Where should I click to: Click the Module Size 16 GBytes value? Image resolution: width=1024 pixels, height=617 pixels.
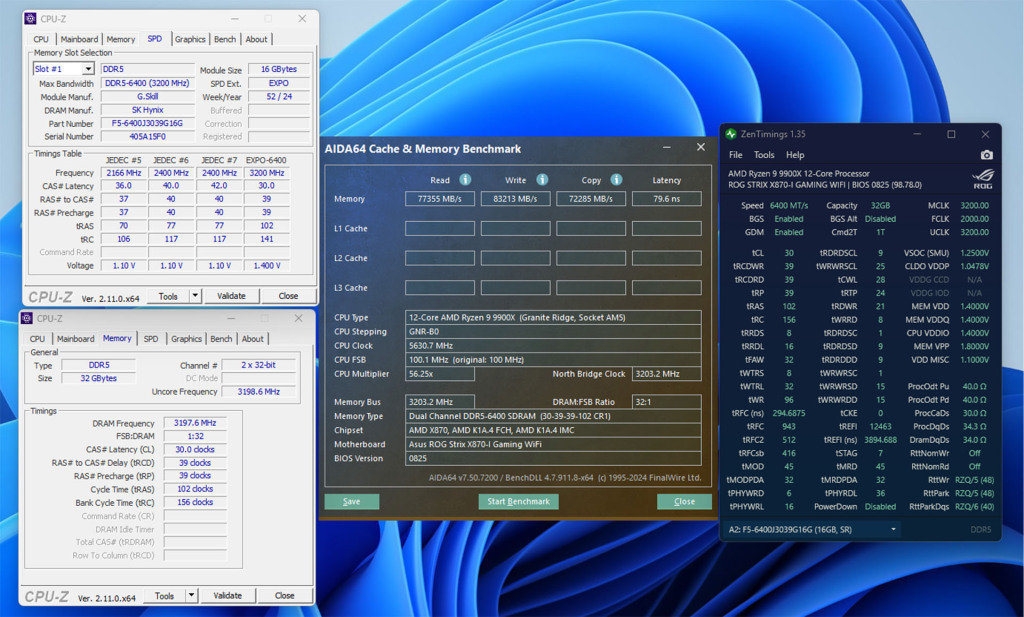279,69
